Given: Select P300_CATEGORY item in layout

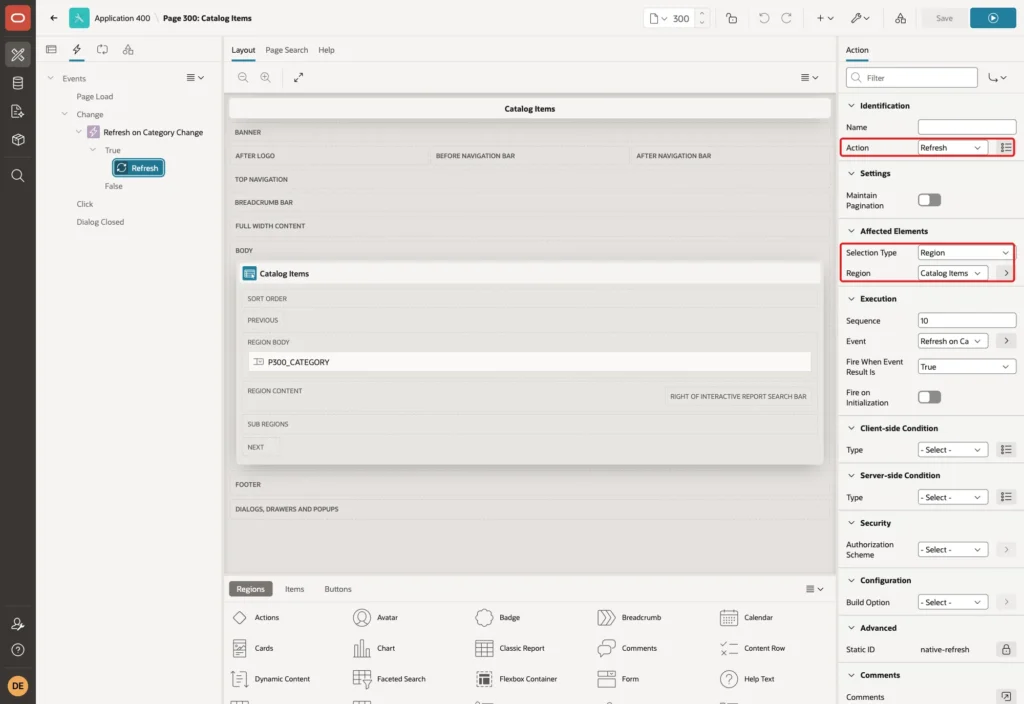Looking at the screenshot, I should (530, 362).
